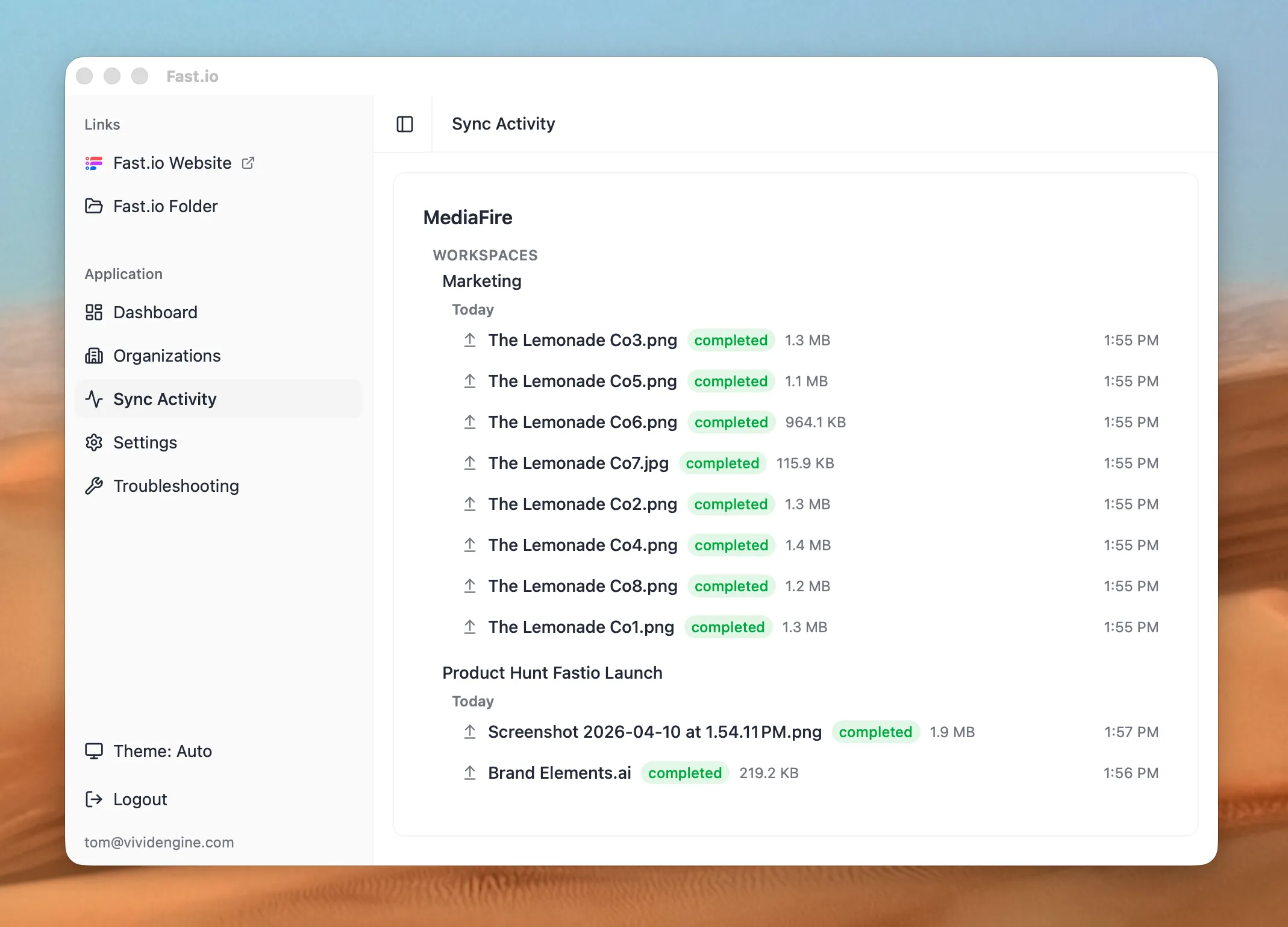Click the Troubleshooting wrench icon
This screenshot has height=927, width=1288.
tap(95, 486)
